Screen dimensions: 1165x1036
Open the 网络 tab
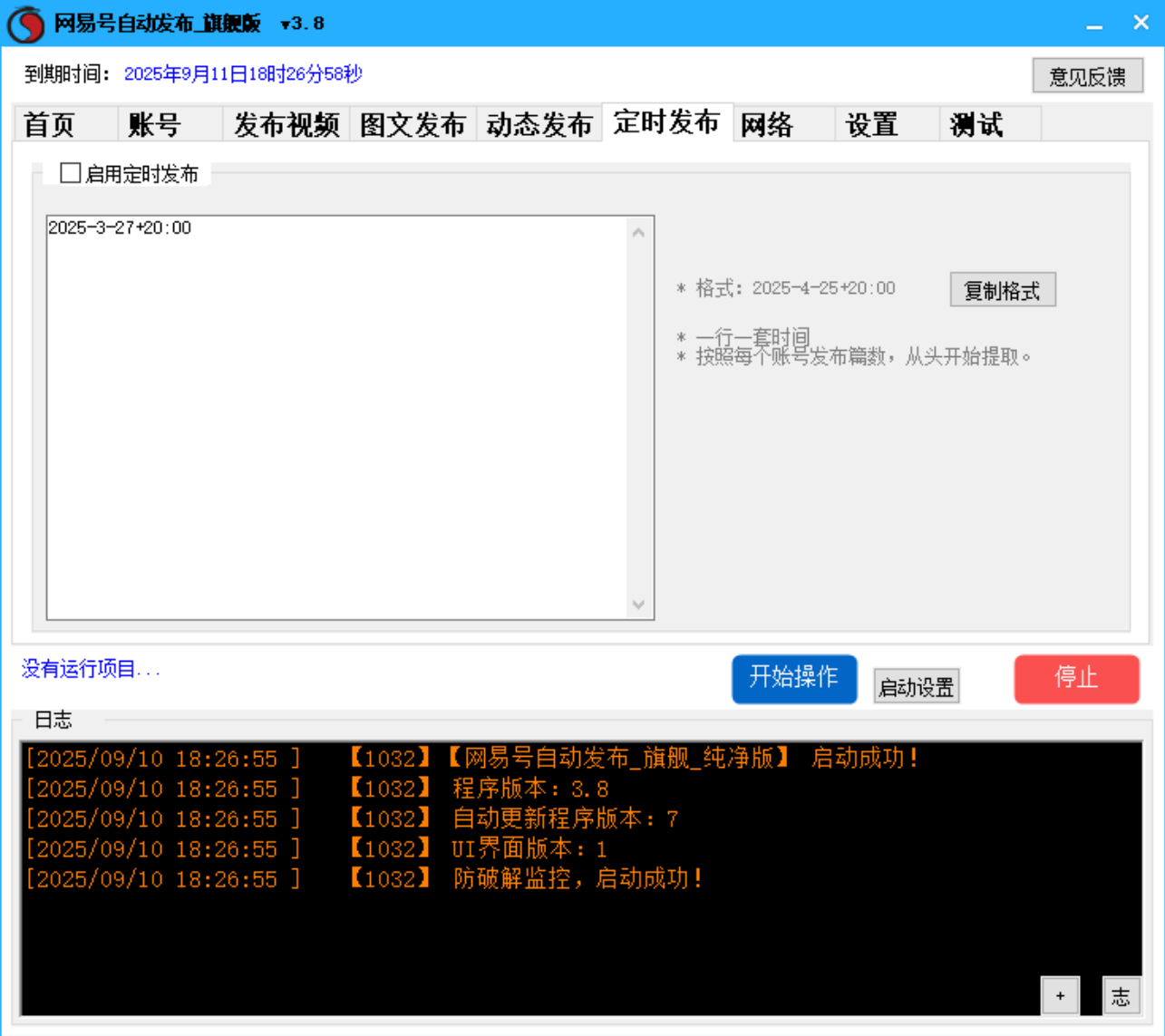click(764, 124)
